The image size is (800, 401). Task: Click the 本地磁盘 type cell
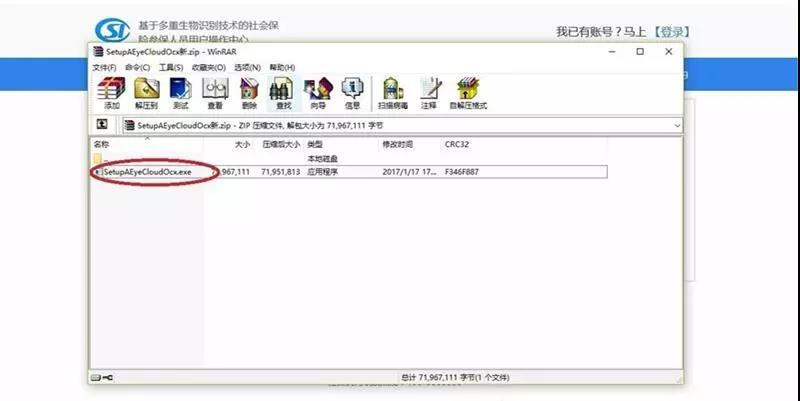tap(322, 159)
